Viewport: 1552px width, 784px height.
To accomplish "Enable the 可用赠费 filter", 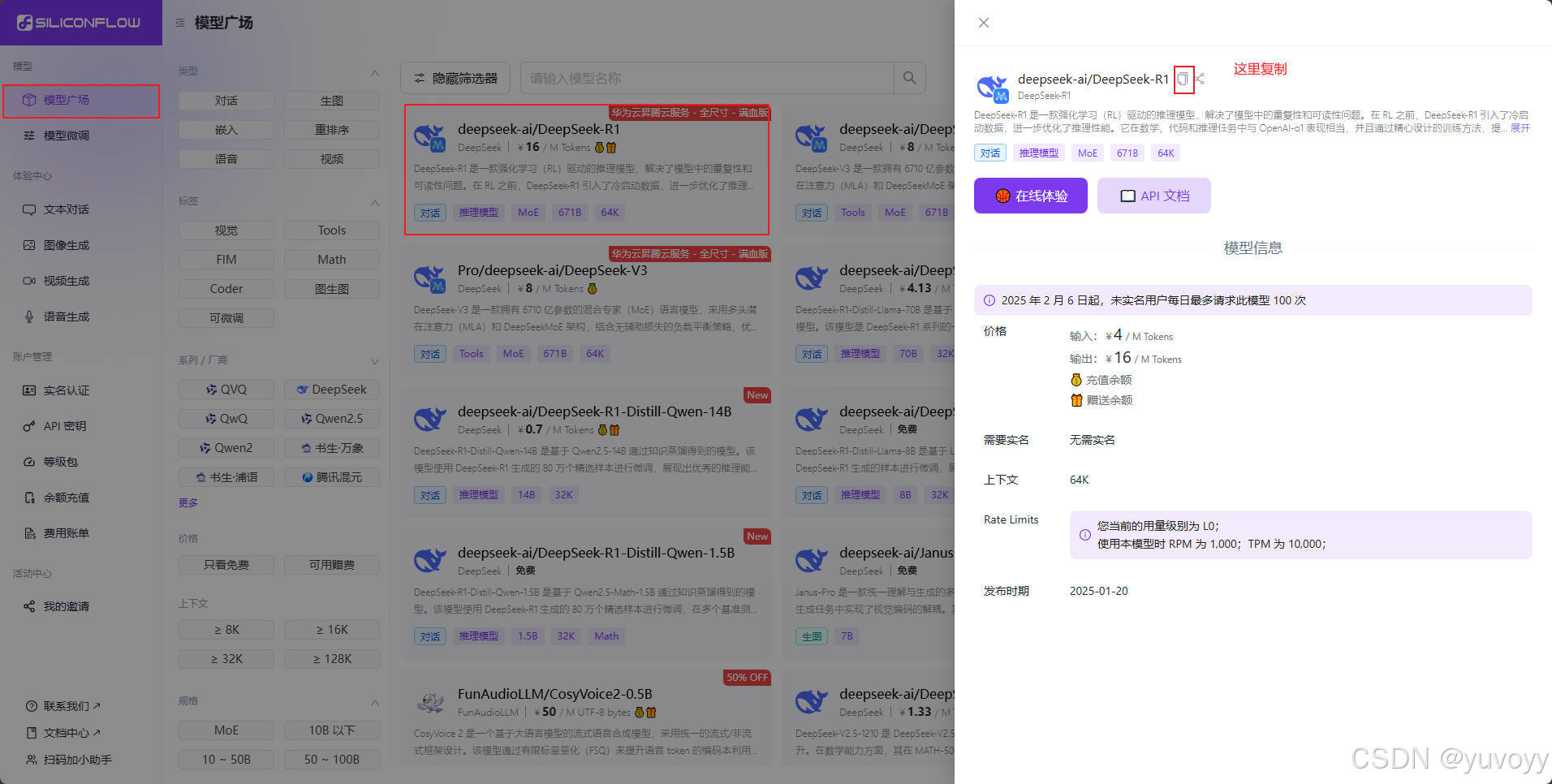I will (331, 564).
